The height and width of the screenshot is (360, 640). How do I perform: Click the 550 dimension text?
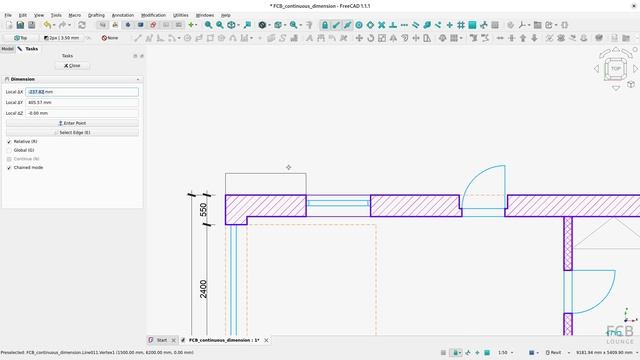(x=203, y=210)
